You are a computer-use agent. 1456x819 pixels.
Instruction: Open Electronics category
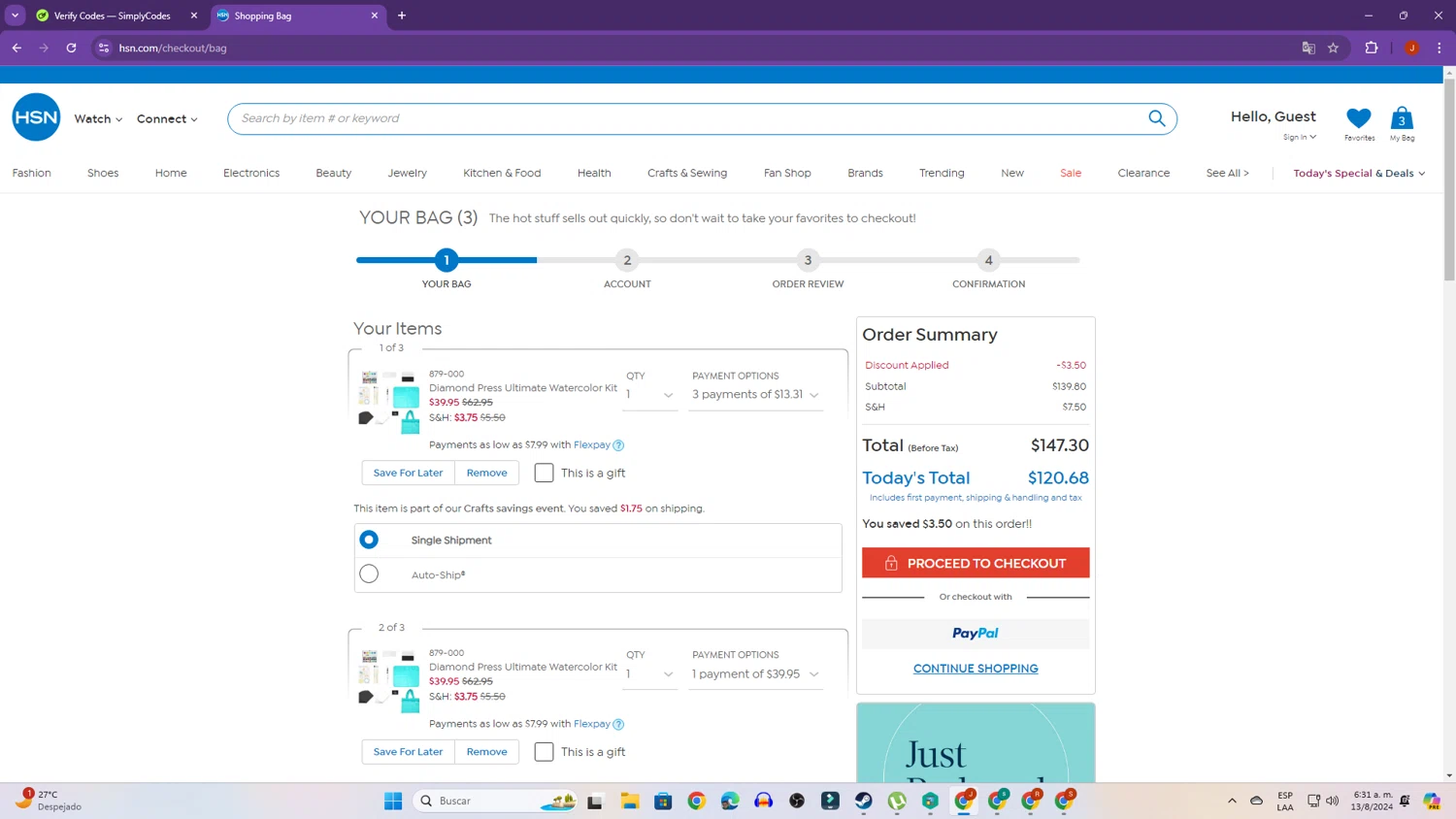[251, 173]
